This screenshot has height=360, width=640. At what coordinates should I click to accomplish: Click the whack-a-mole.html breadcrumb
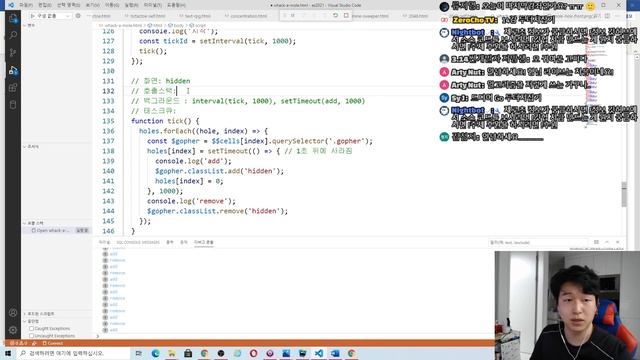(x=123, y=25)
